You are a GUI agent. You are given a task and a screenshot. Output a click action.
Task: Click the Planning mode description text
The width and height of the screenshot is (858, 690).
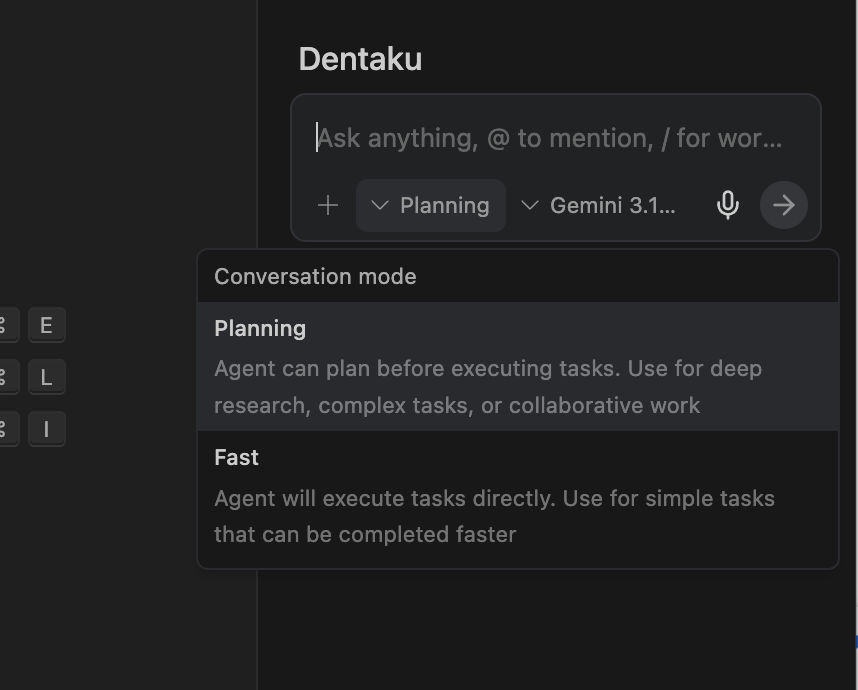coord(488,387)
